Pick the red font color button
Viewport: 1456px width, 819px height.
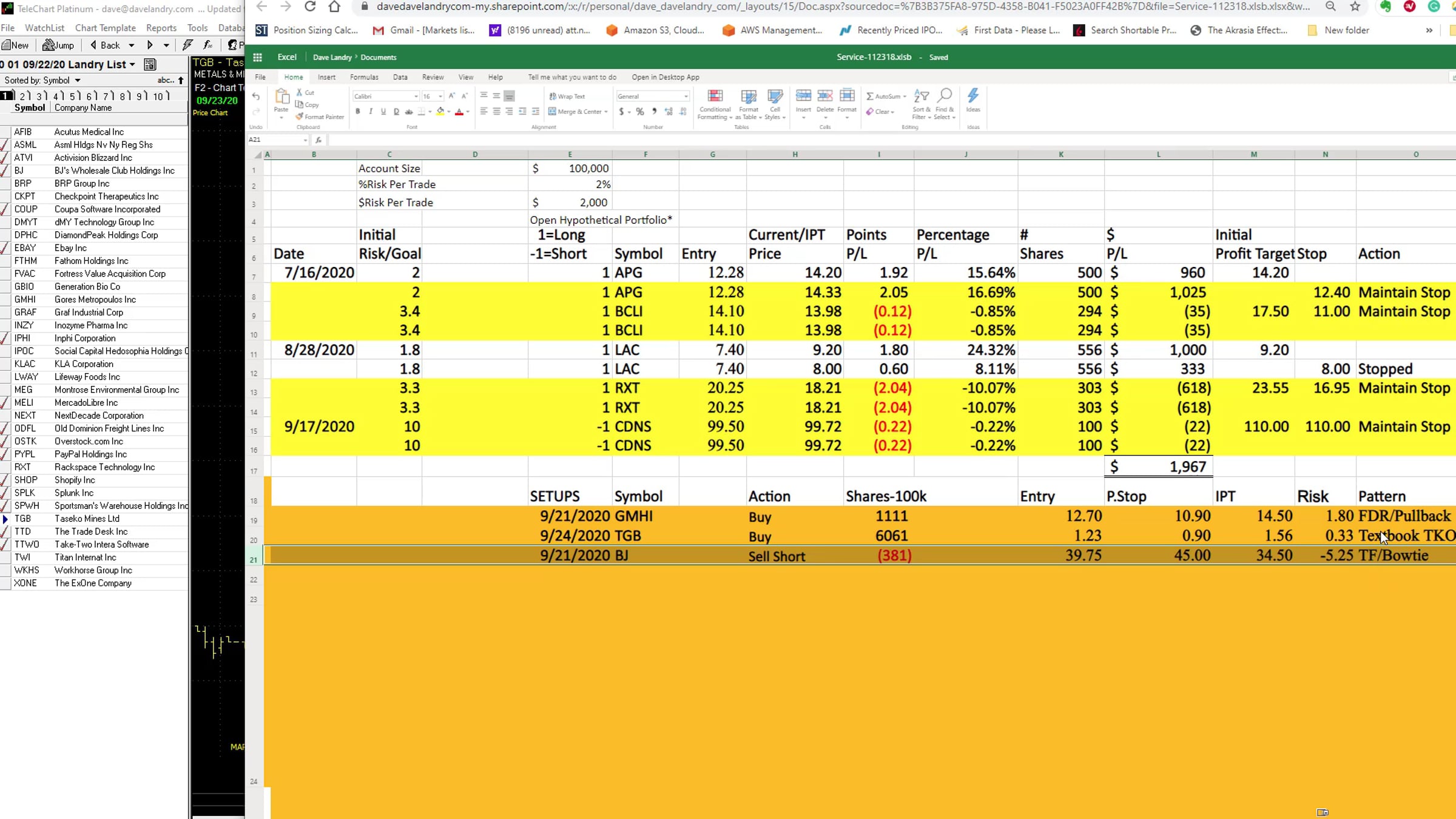(459, 112)
